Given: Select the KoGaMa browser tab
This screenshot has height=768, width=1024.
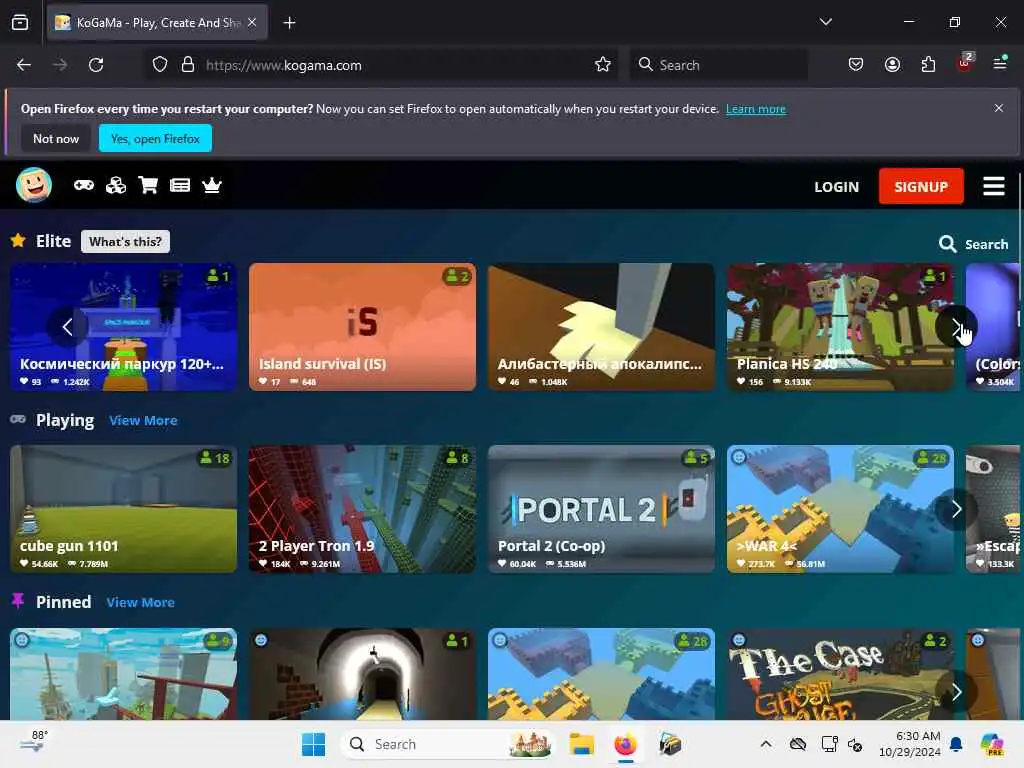Looking at the screenshot, I should tap(157, 23).
